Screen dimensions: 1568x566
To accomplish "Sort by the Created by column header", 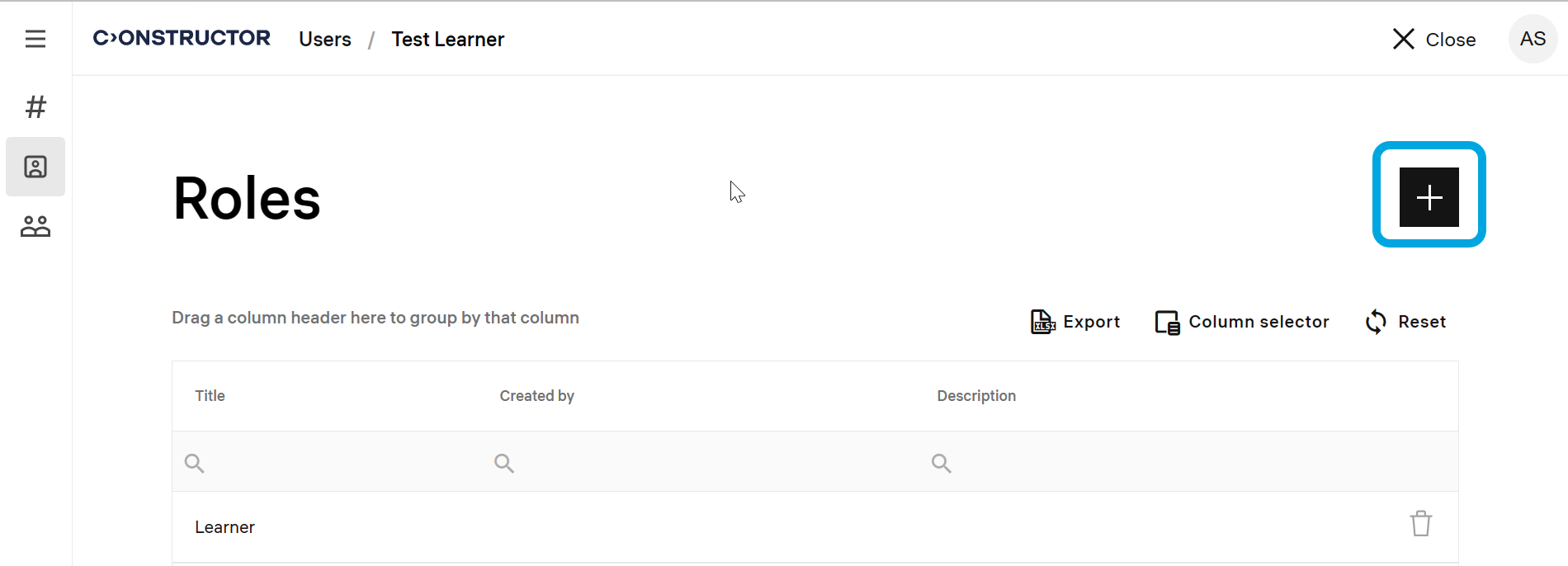I will [537, 396].
